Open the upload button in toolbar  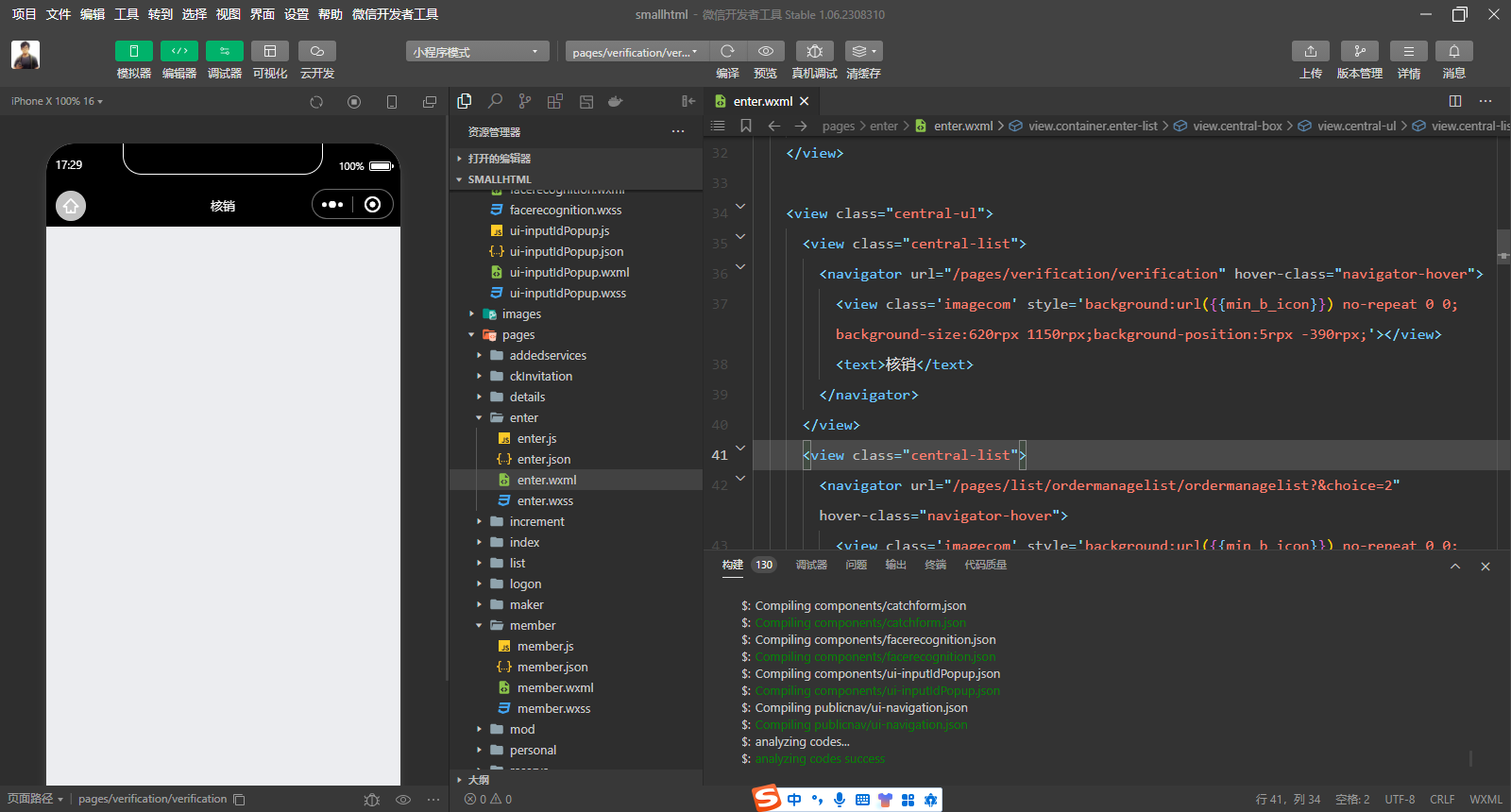[1310, 51]
